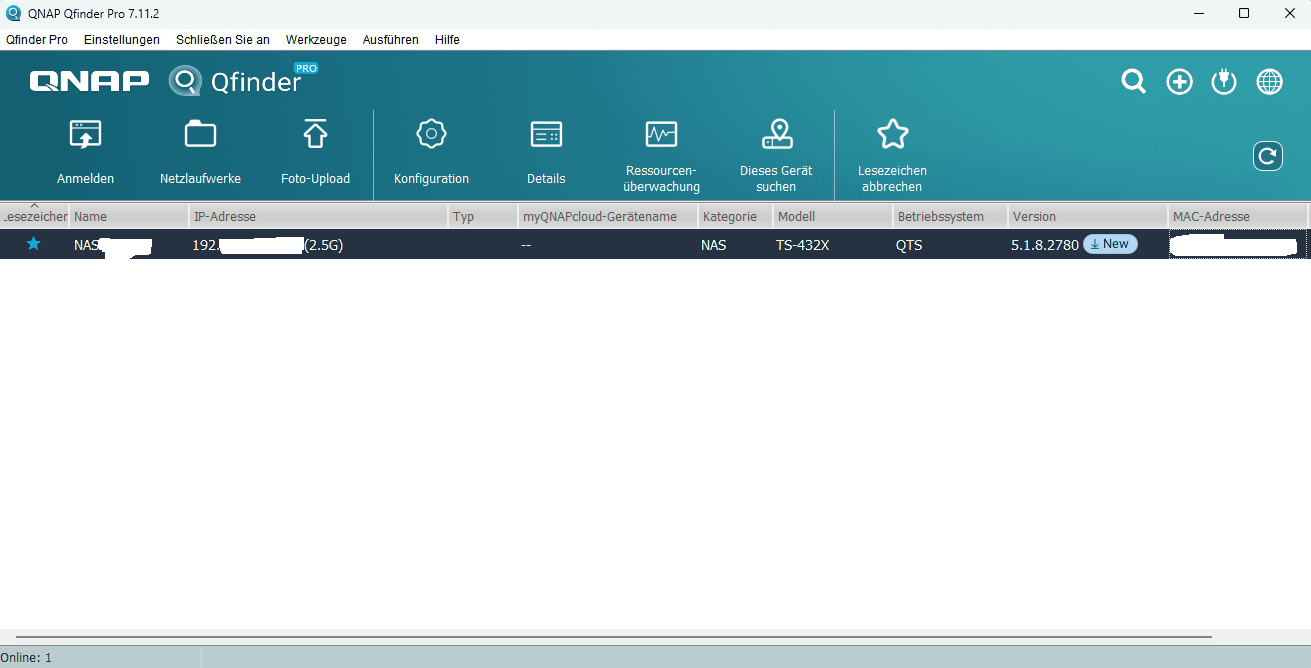Open the globe language icon
1311x668 pixels.
1269,82
